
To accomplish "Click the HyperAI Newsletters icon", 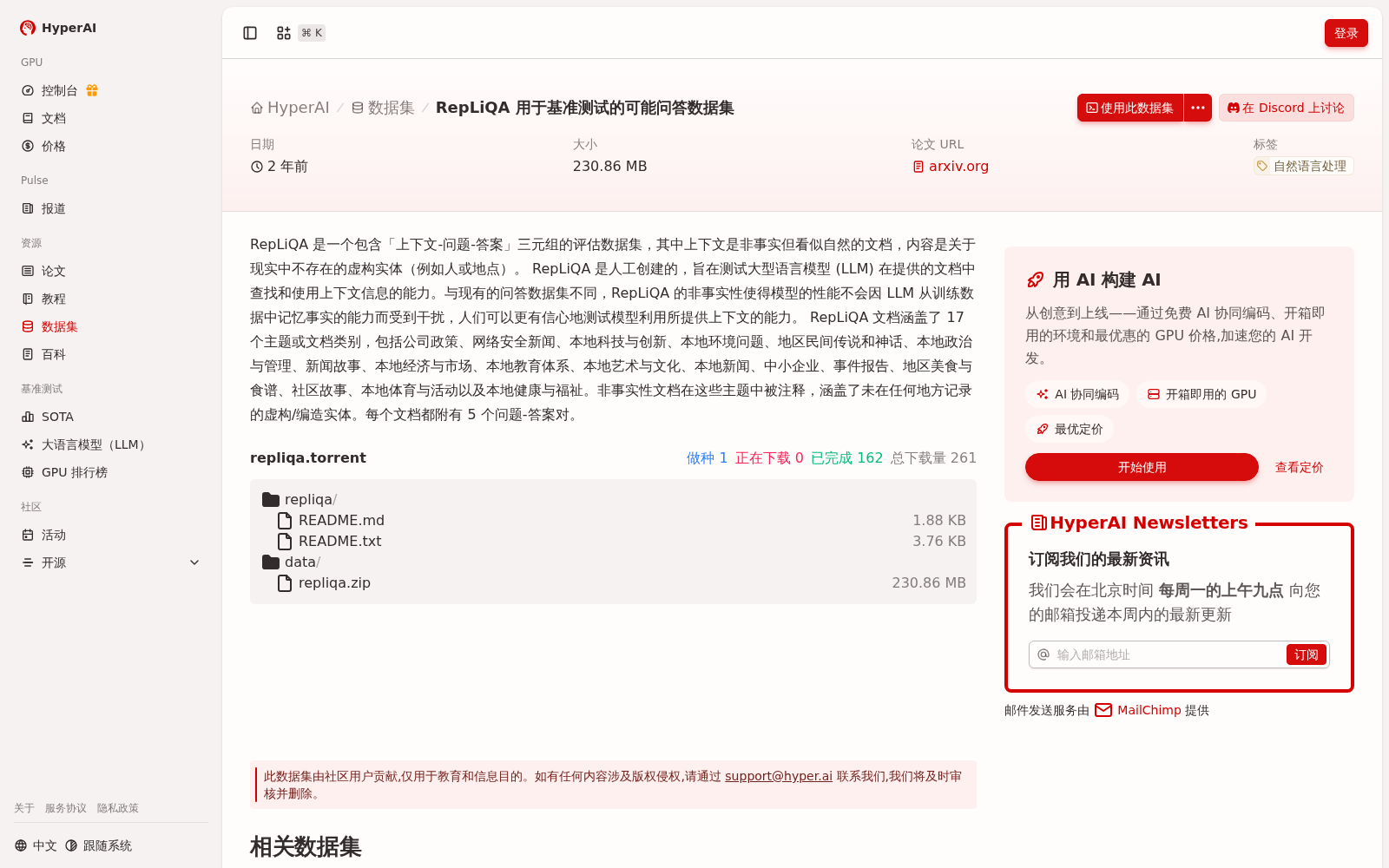I will [x=1038, y=523].
